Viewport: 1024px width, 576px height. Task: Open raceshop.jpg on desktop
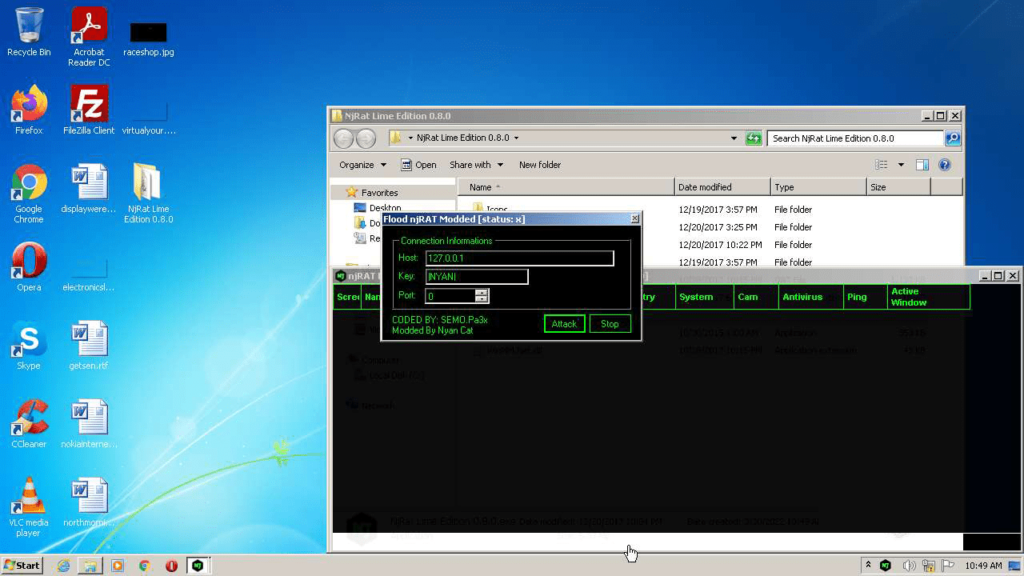click(148, 38)
